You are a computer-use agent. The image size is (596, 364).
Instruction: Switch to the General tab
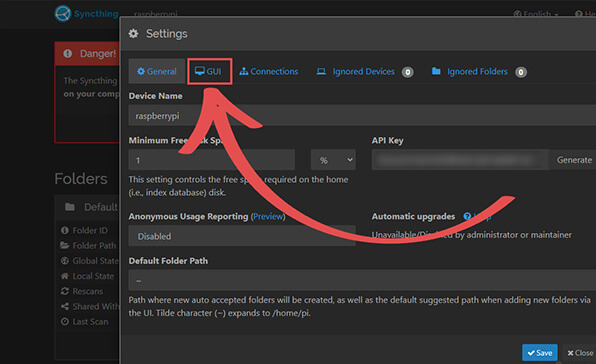(157, 71)
